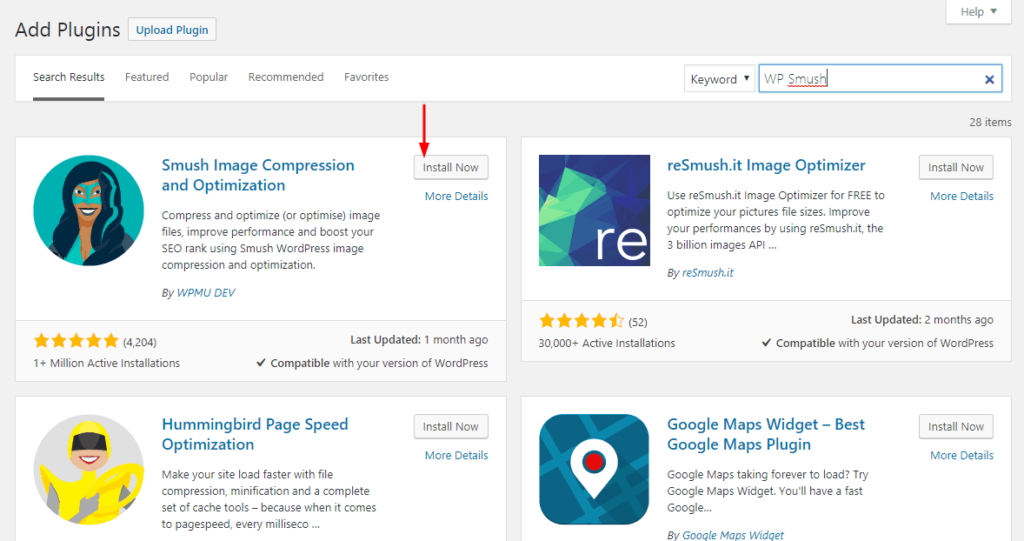Open reSmush.it Image Optimizer title link
The image size is (1024, 541).
click(766, 165)
